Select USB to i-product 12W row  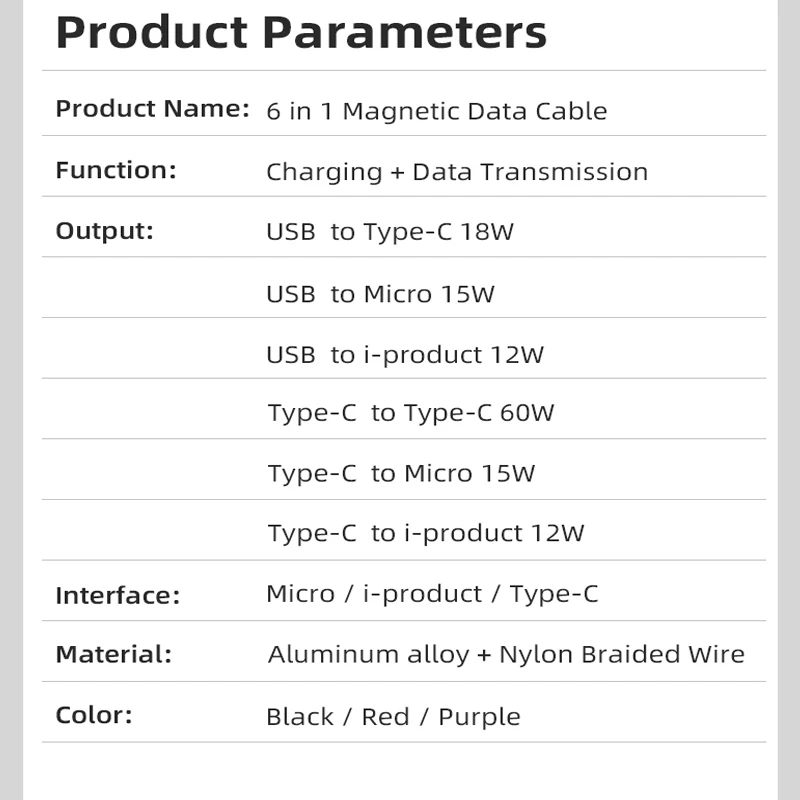click(x=404, y=355)
